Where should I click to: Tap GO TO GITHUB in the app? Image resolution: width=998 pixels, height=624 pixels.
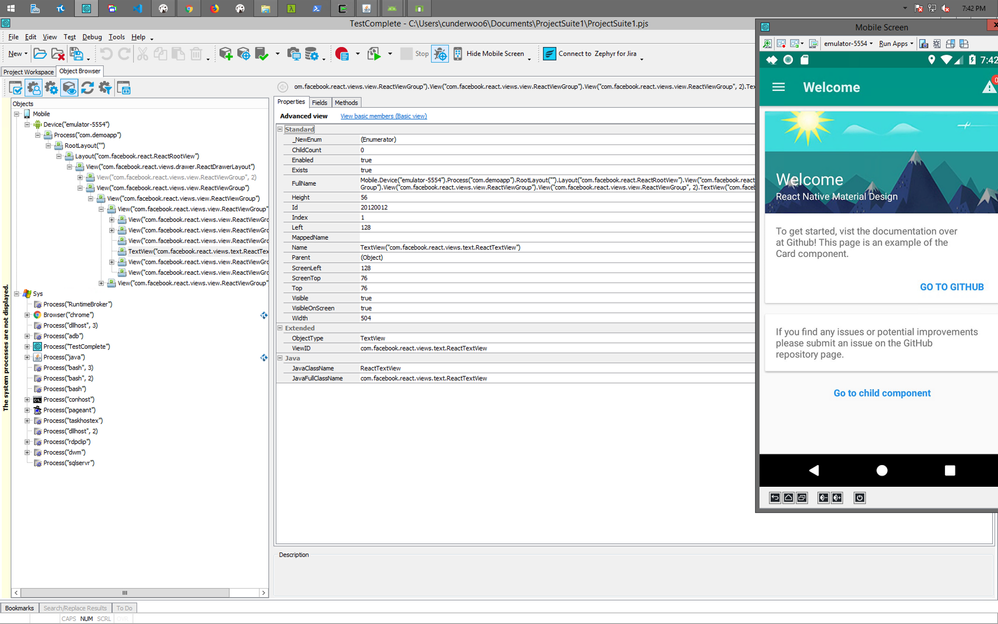click(952, 287)
